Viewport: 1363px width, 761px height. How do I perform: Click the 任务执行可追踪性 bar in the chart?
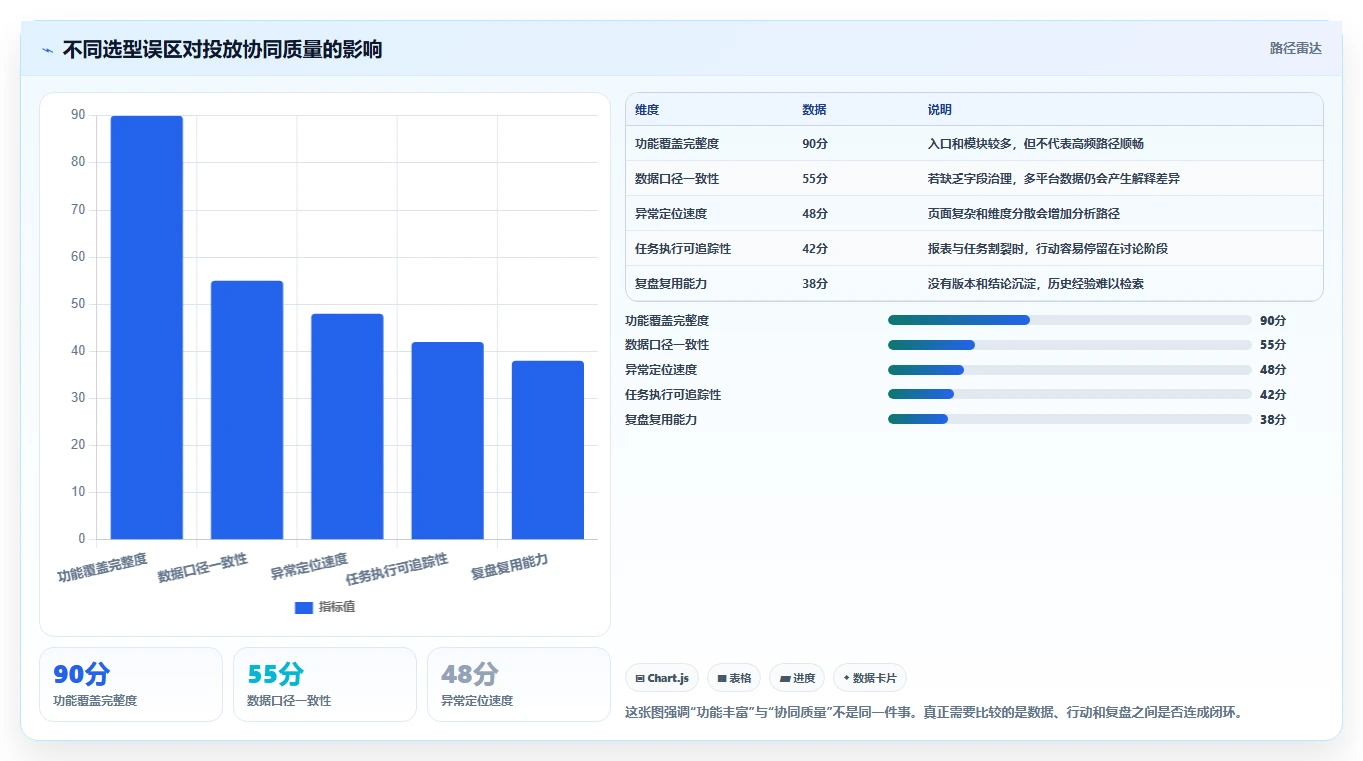coord(447,440)
